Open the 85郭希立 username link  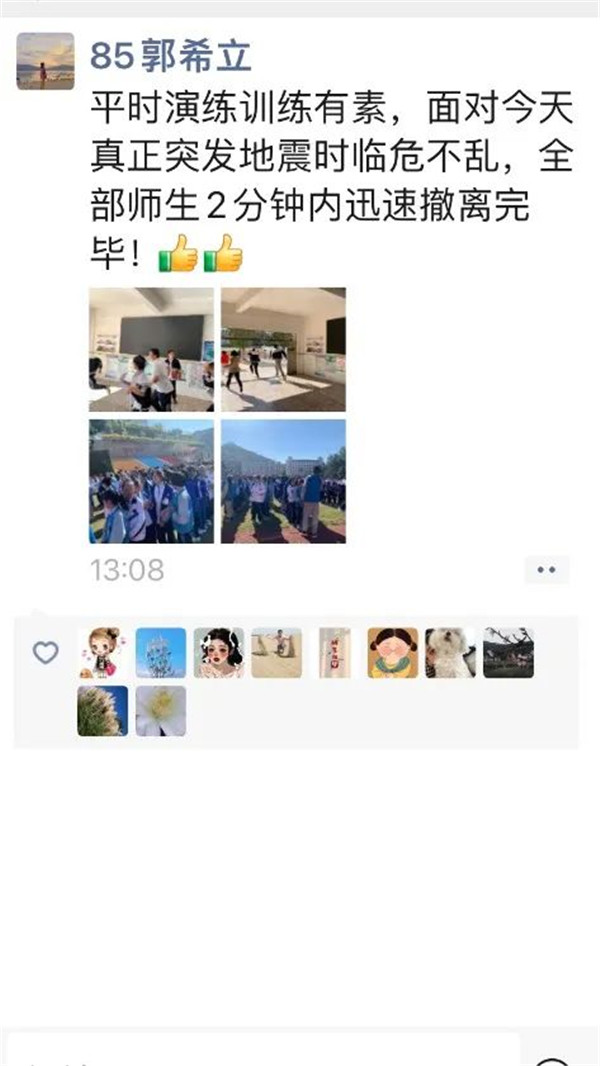point(171,56)
